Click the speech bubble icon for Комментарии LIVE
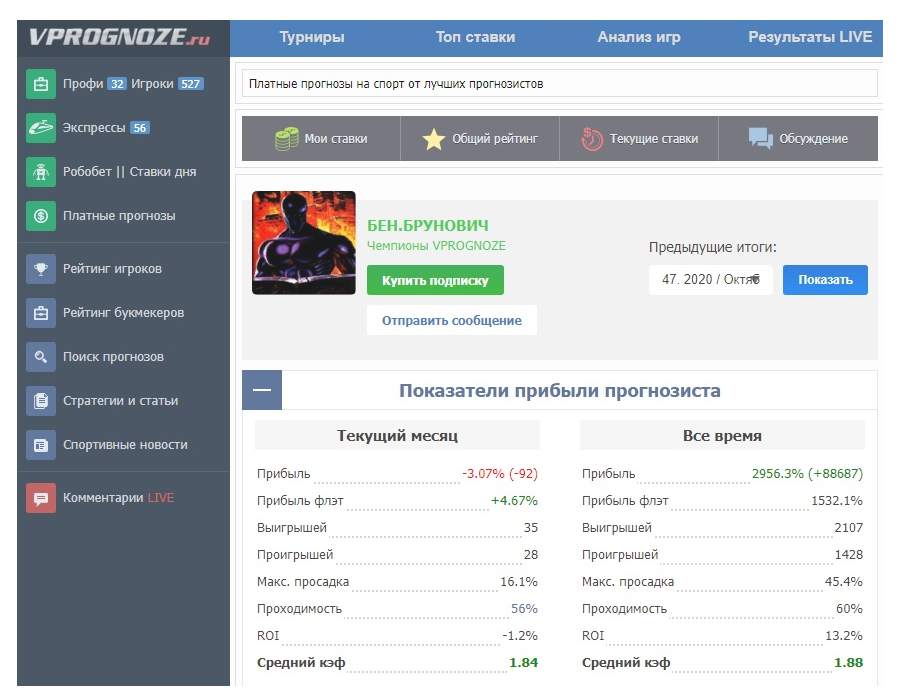The width and height of the screenshot is (915, 697). click(x=40, y=498)
